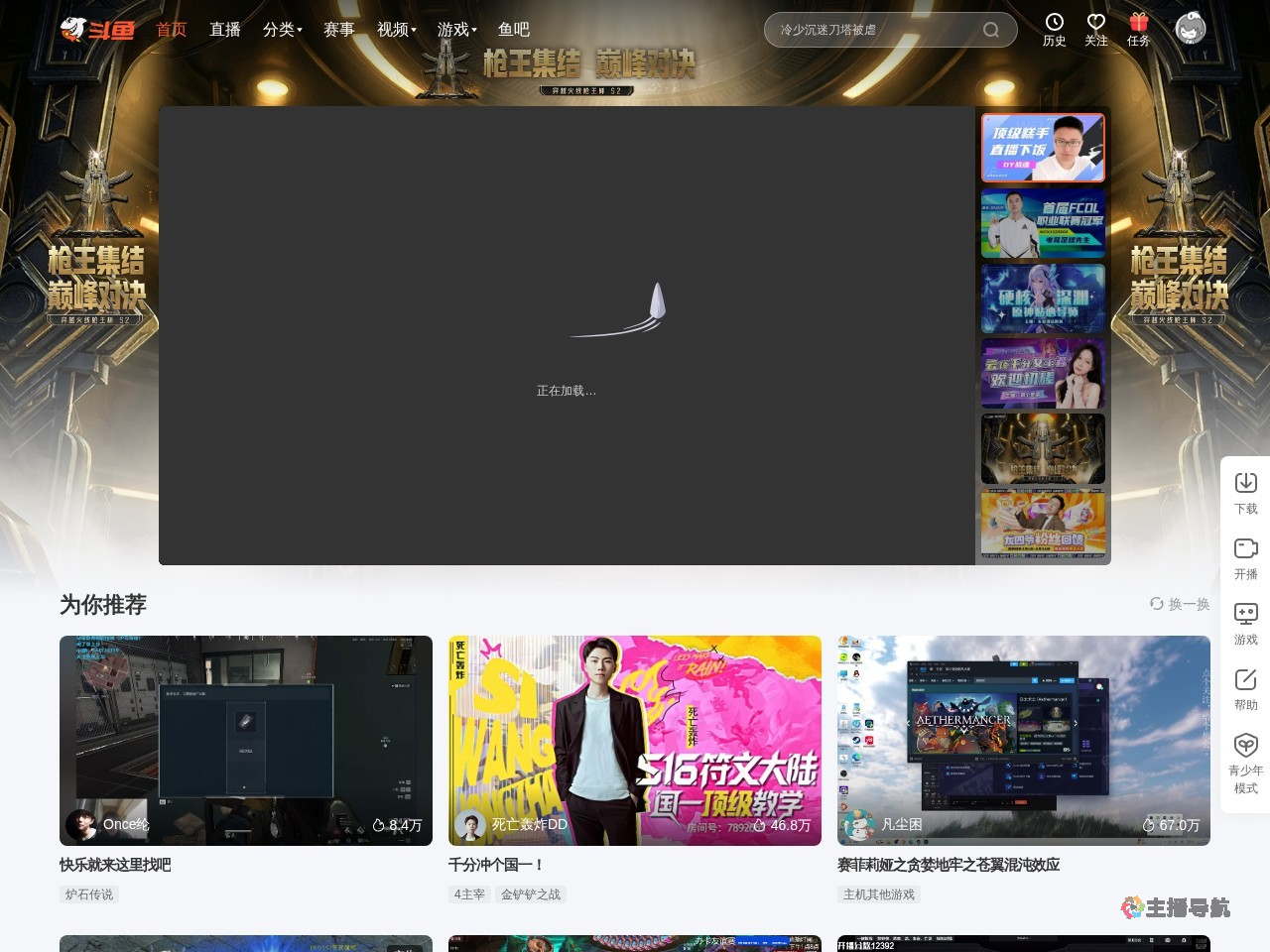Open the 任务 gift box icon
1270x952 pixels.
click(x=1138, y=23)
